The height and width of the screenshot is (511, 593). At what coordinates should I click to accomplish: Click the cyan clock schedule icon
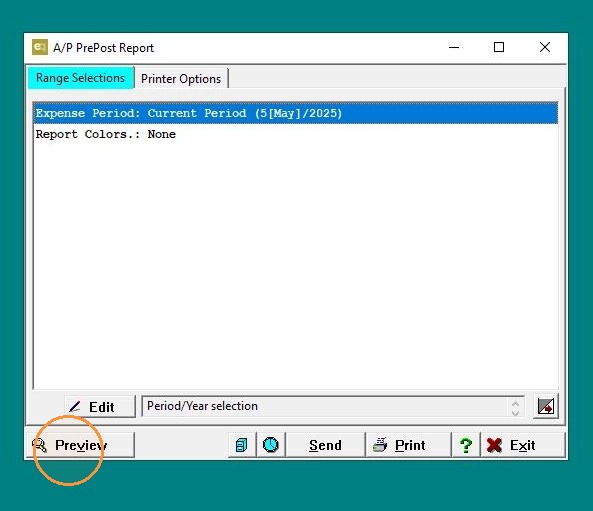(271, 445)
